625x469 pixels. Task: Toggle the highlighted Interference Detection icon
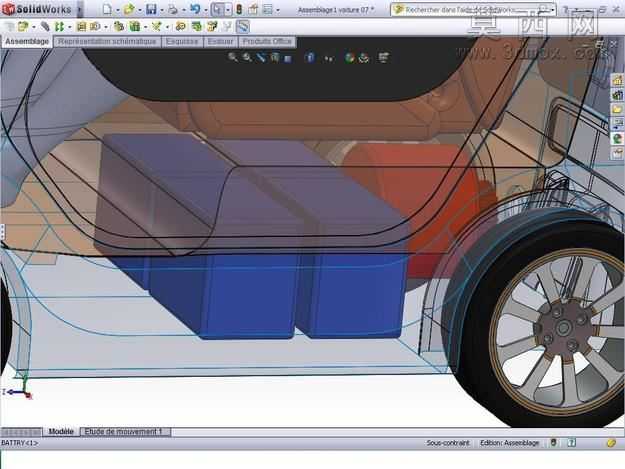[243, 27]
